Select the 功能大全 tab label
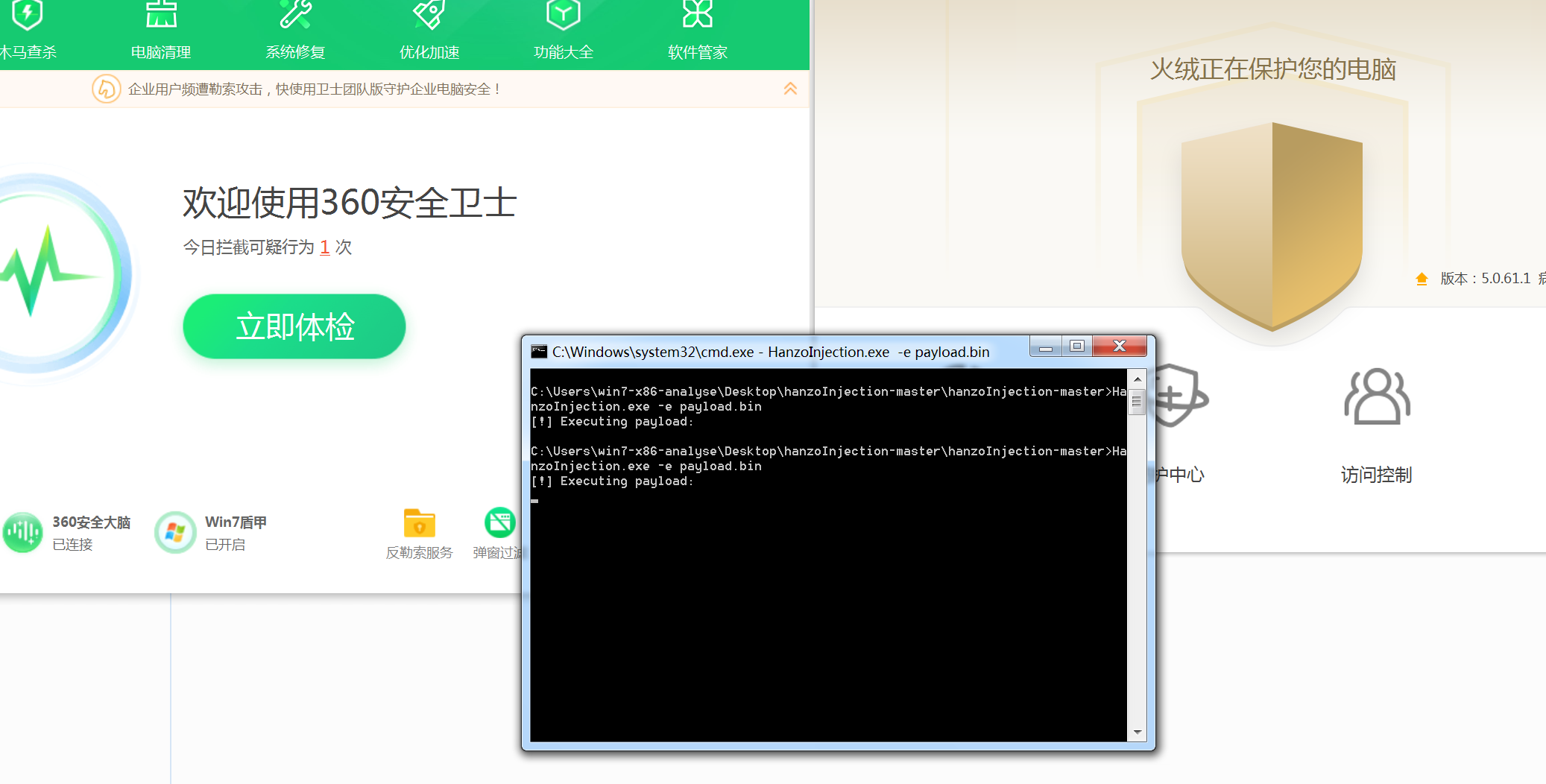Viewport: 1546px width, 784px height. pos(564,52)
